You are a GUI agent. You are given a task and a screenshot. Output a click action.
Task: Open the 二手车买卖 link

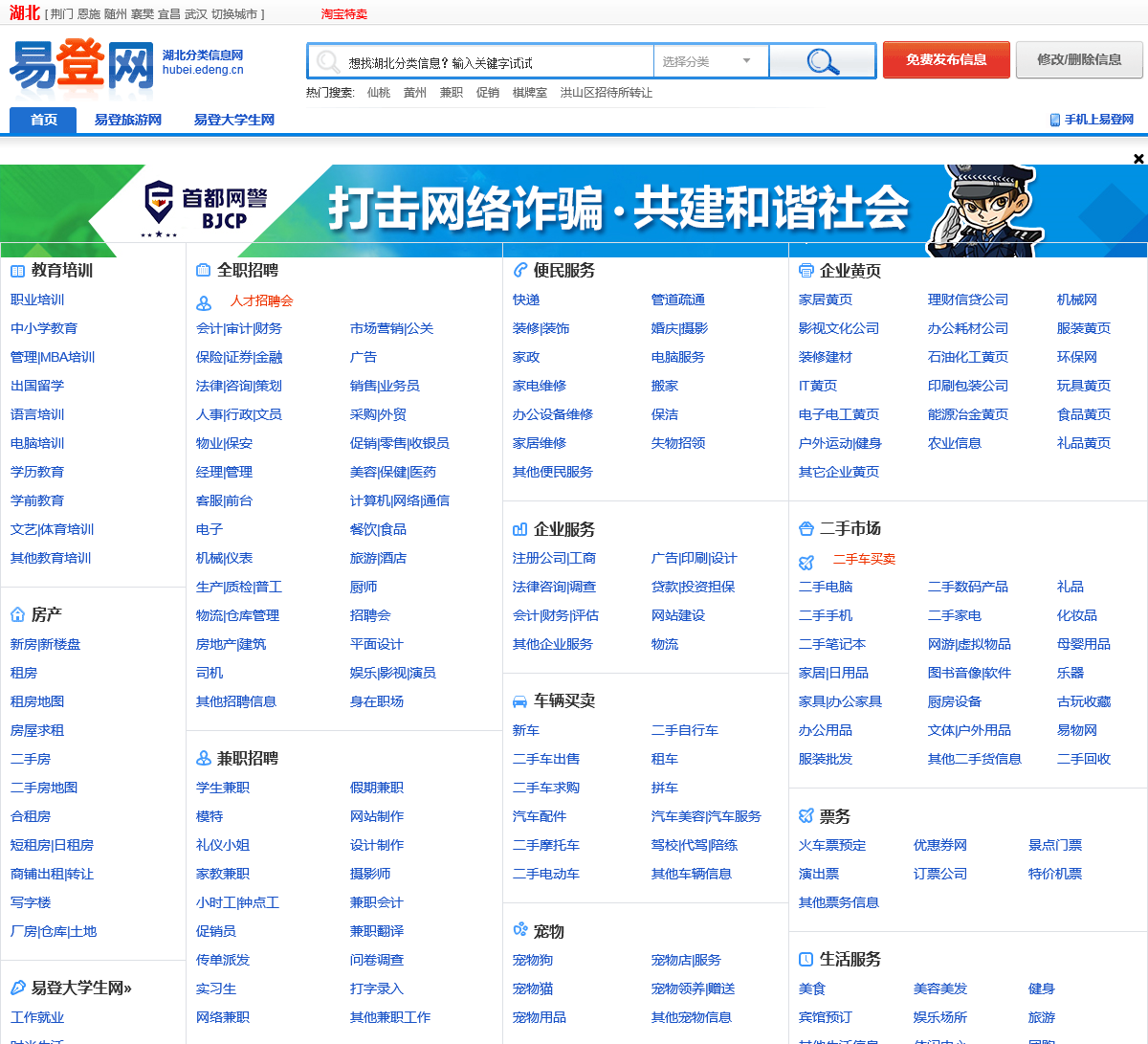point(864,559)
